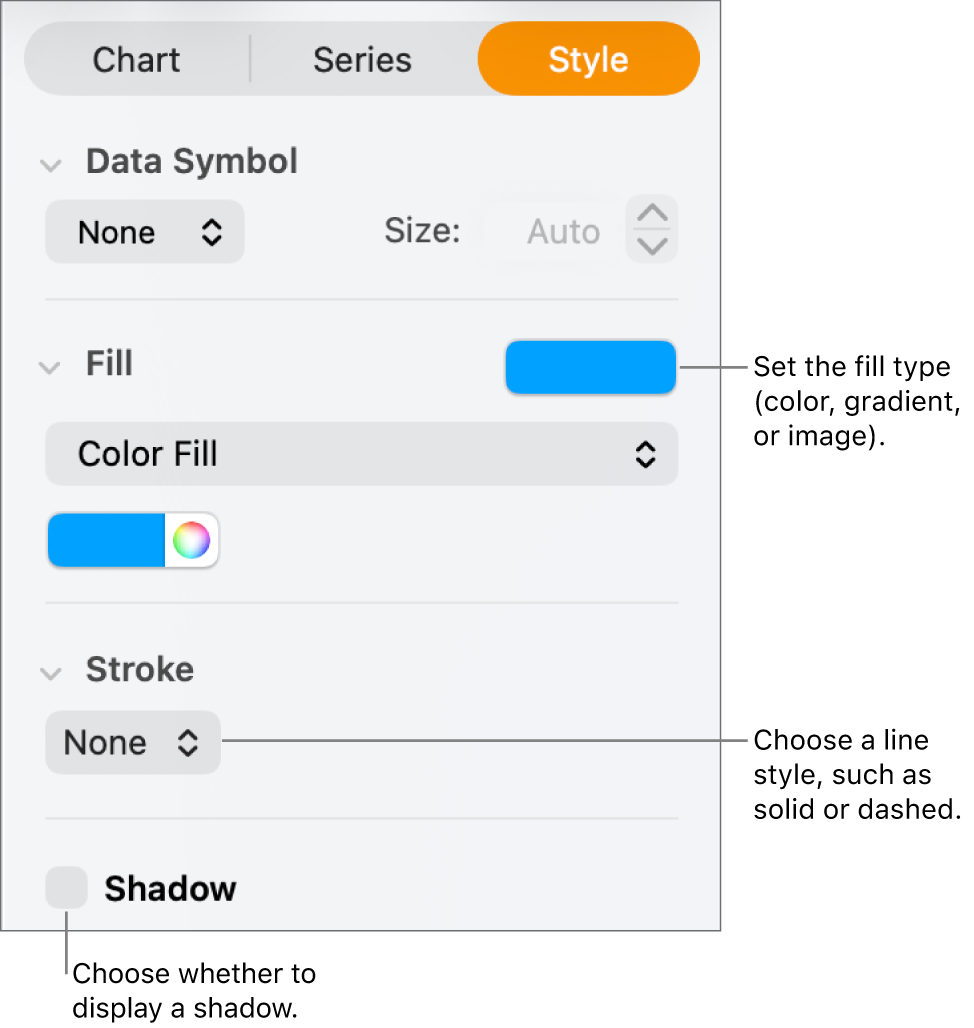Click the up arrow on the Size stepper
This screenshot has height=1028, width=974.
point(651,213)
